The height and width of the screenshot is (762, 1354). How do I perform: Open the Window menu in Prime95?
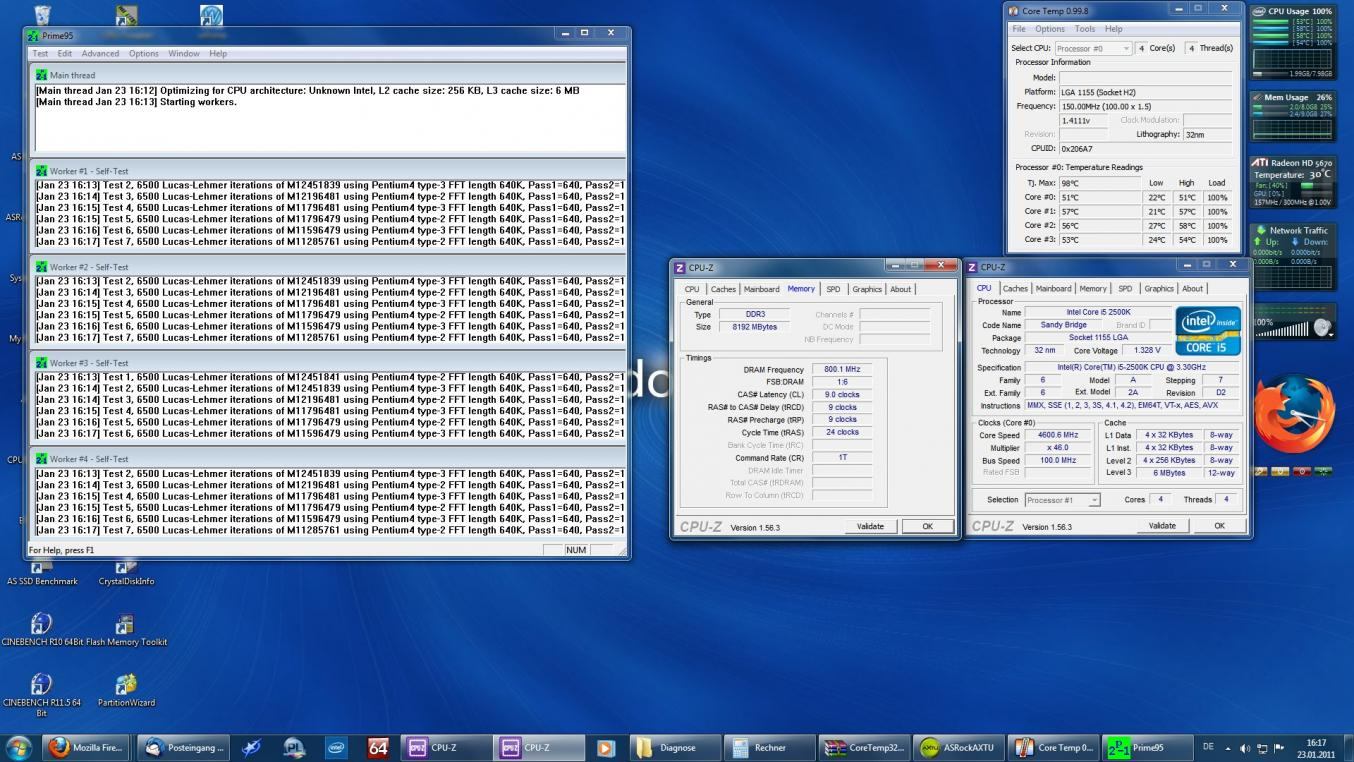(184, 53)
